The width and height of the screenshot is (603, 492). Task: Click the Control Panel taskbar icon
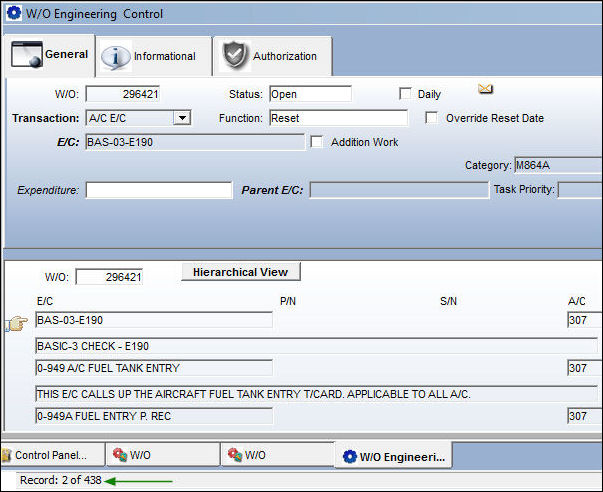coord(6,455)
